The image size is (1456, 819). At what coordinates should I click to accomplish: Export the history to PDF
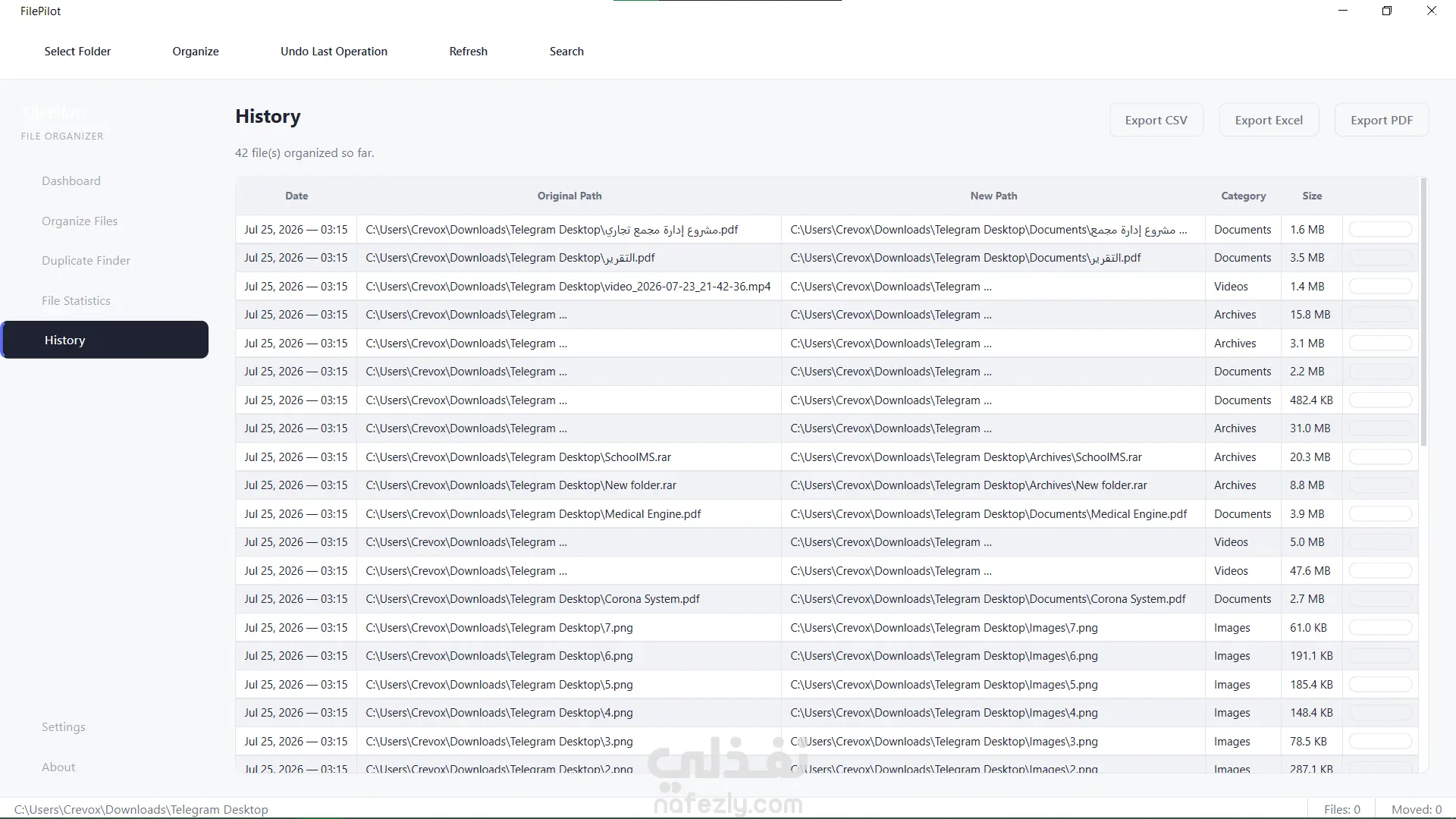coord(1382,120)
